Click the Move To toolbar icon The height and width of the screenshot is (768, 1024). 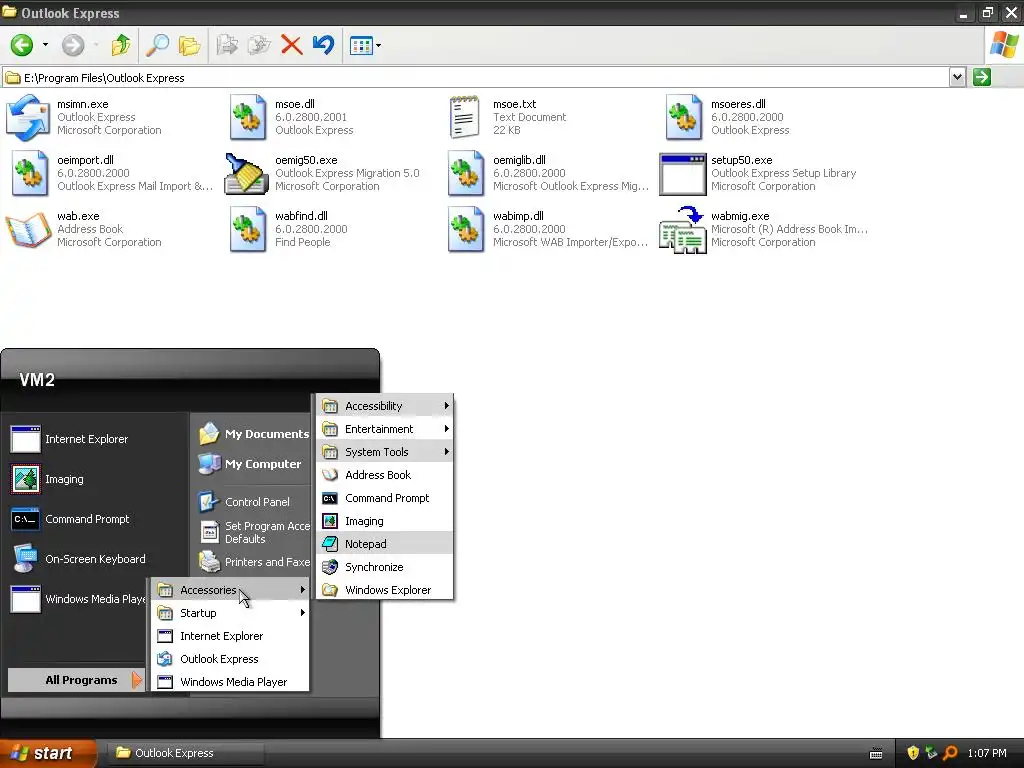pyautogui.click(x=227, y=45)
